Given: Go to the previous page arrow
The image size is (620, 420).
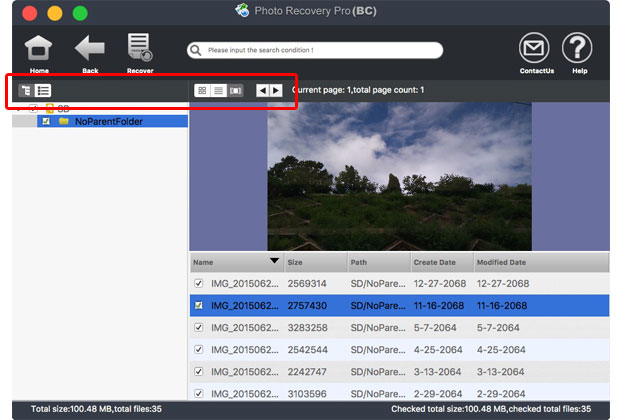Looking at the screenshot, I should [x=263, y=91].
